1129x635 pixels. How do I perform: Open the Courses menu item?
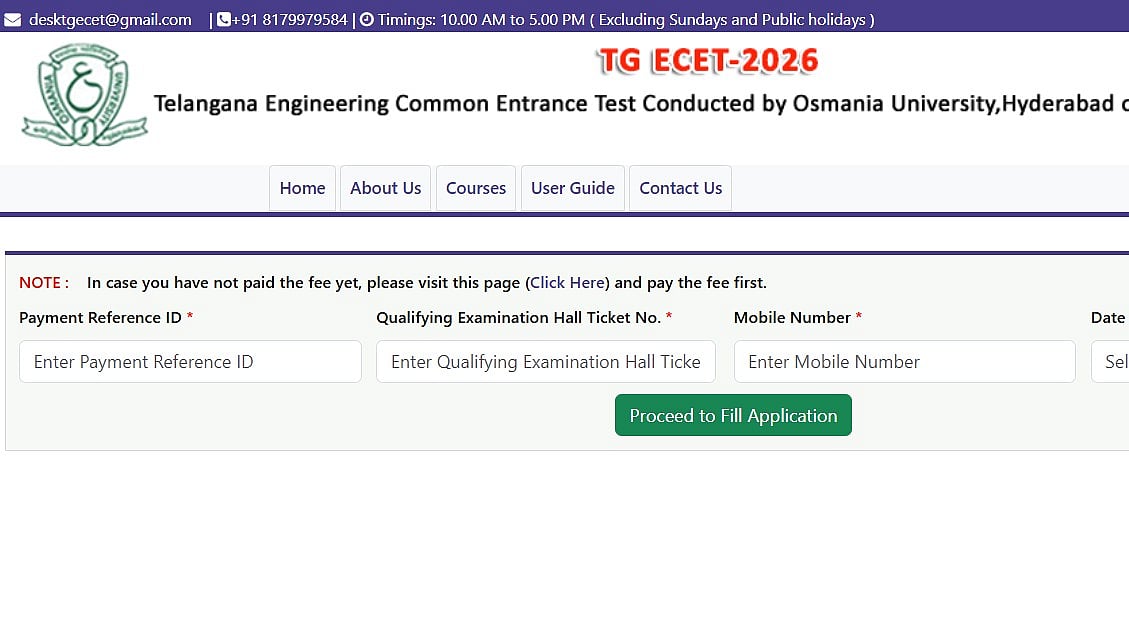click(476, 188)
